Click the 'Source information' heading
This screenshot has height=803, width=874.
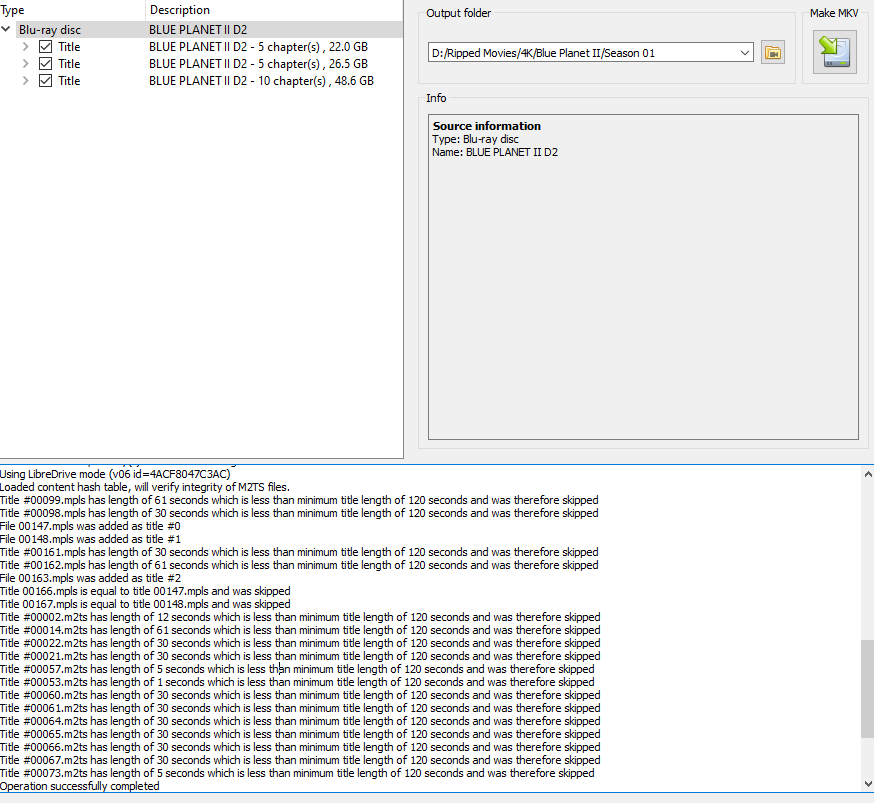pos(487,126)
